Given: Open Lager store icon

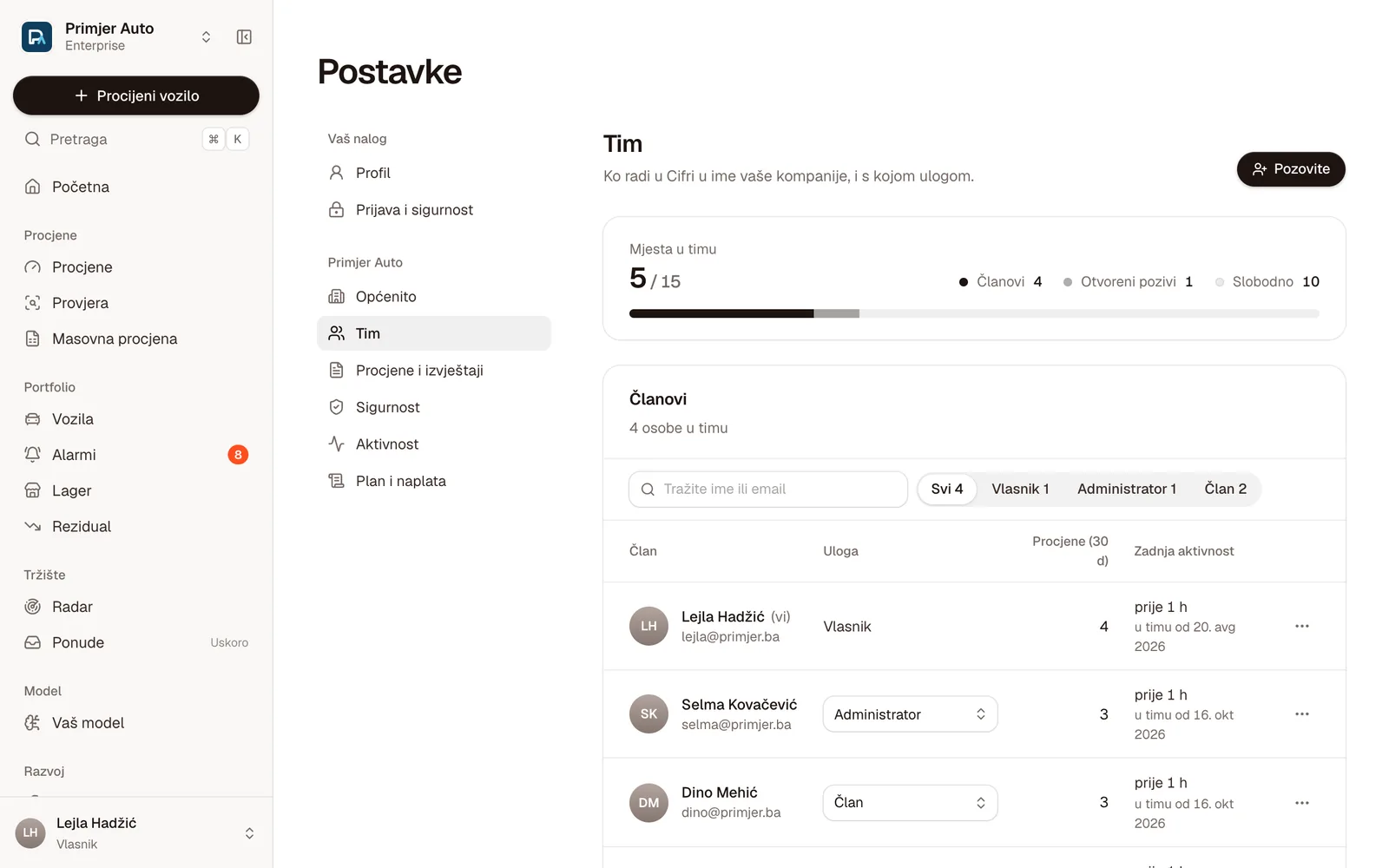Looking at the screenshot, I should [33, 490].
